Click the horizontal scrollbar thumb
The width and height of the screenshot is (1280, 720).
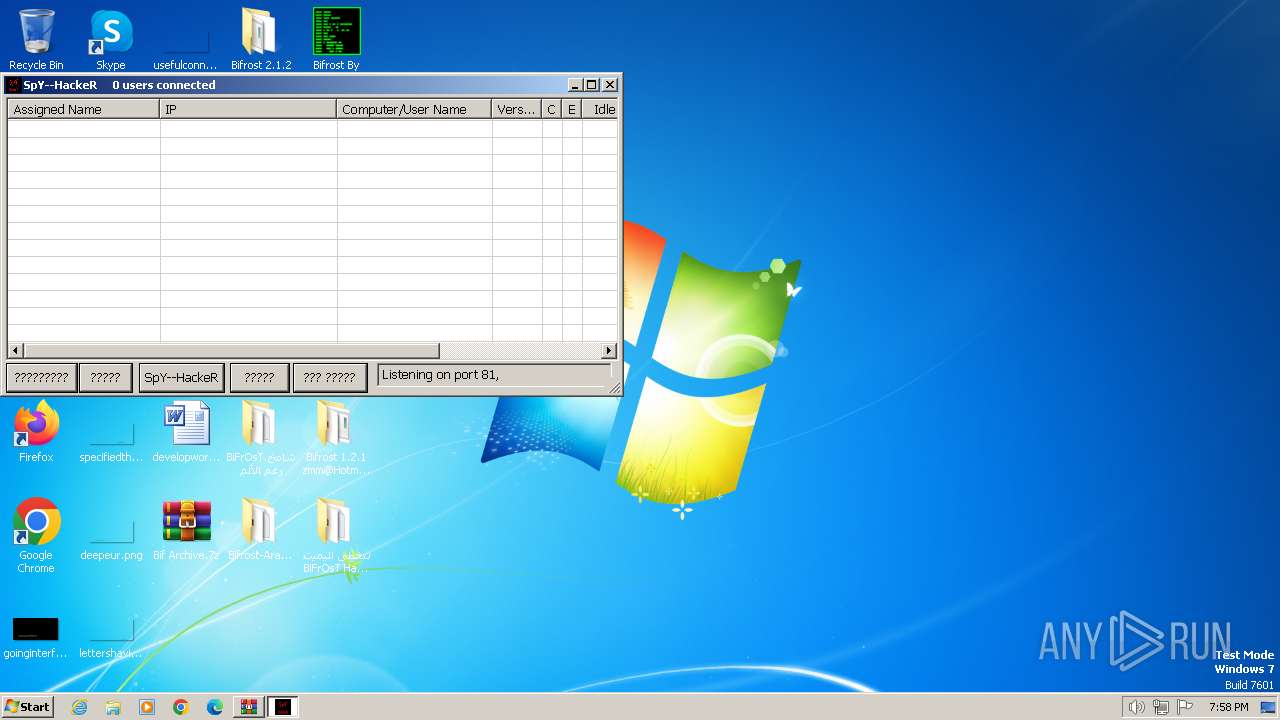(231, 351)
